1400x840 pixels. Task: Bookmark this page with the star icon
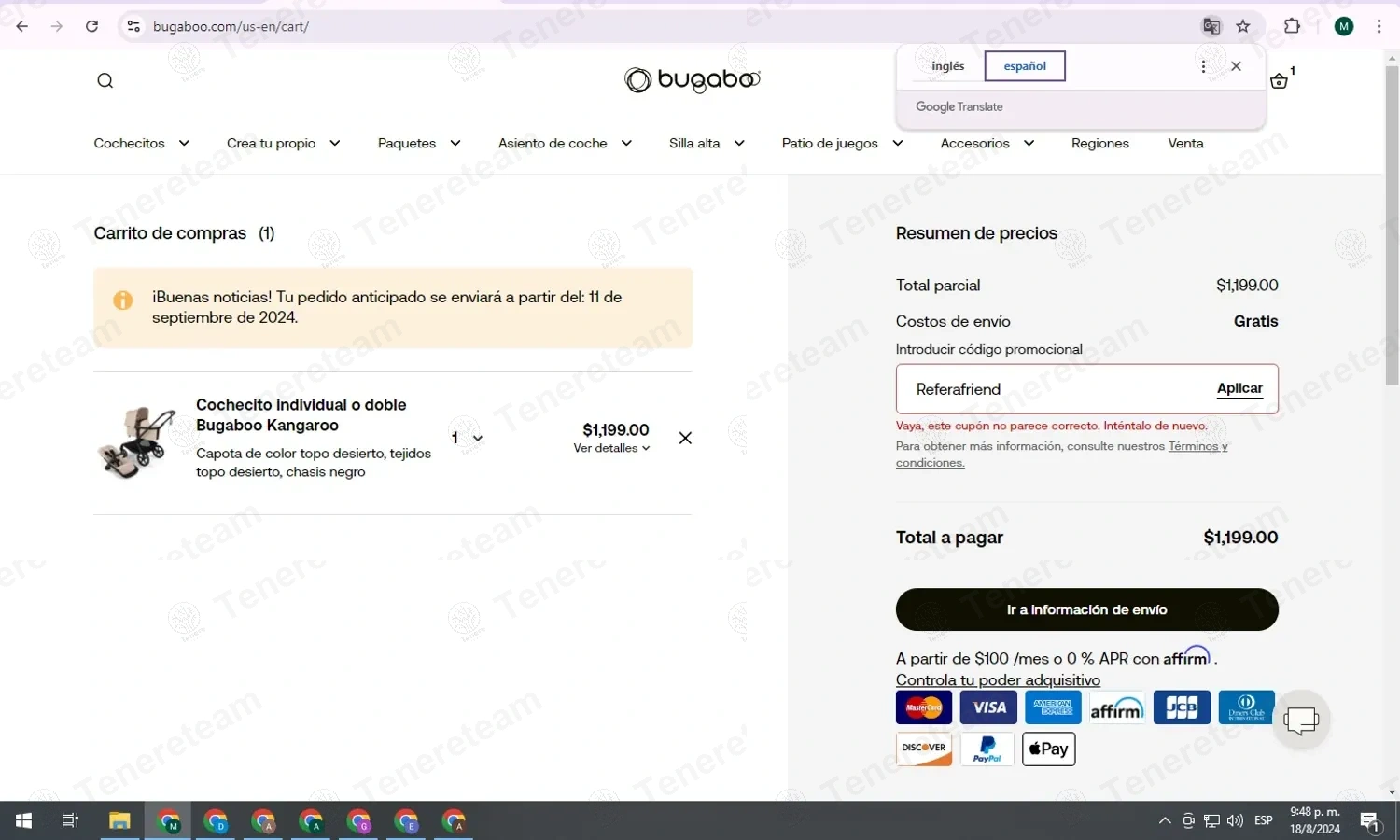tap(1243, 26)
